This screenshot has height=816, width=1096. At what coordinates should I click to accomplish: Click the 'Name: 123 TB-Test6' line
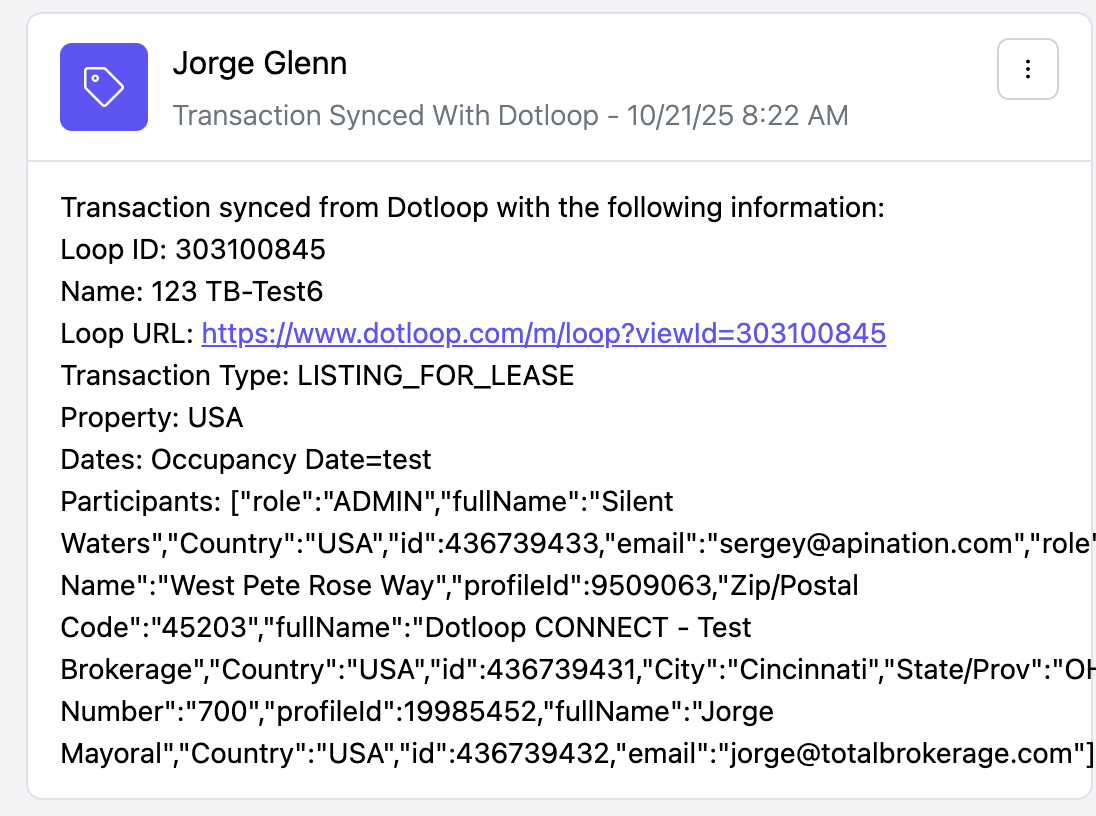(x=192, y=292)
